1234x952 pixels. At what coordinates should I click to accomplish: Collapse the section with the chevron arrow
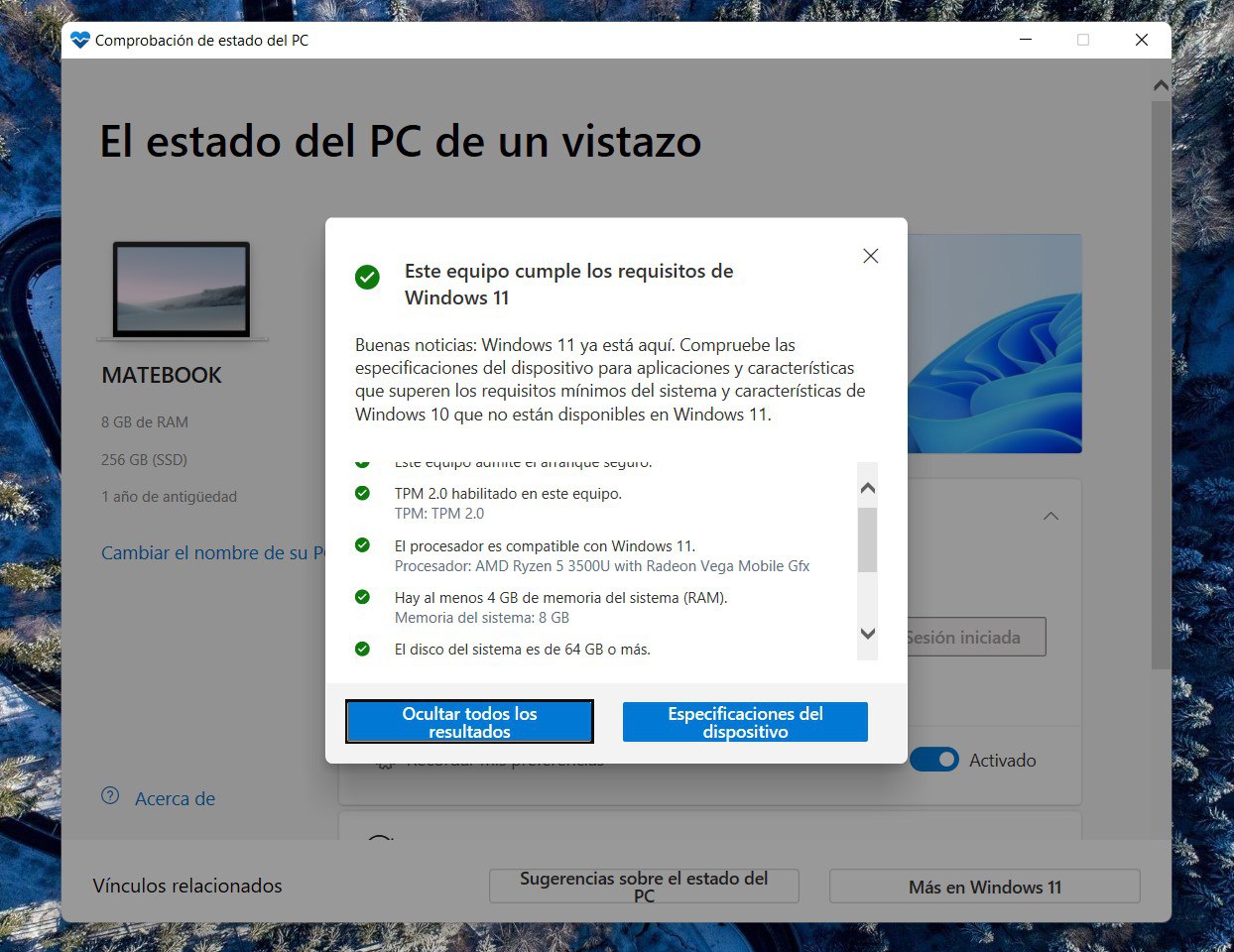tap(1050, 516)
